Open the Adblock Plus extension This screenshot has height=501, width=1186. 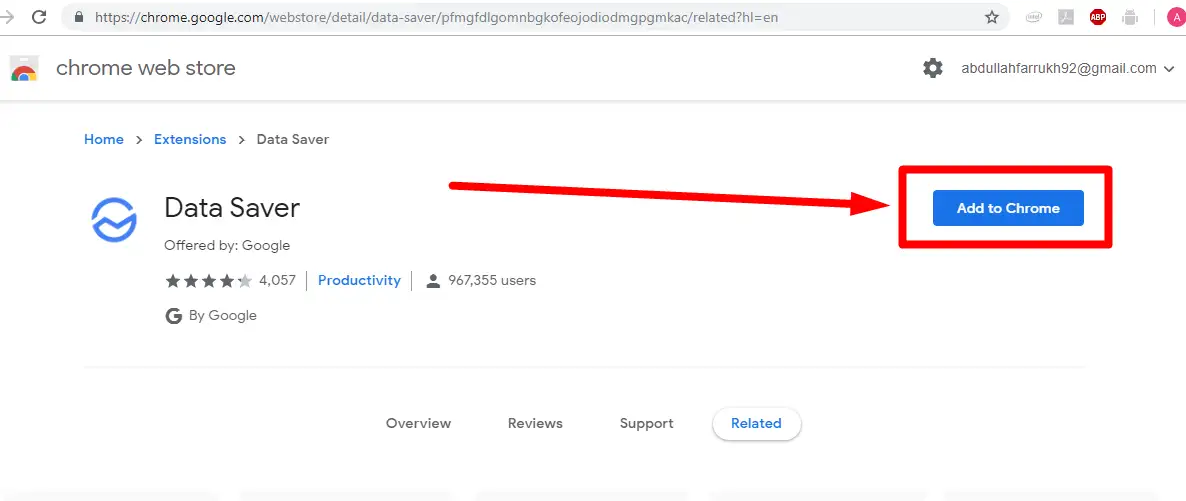click(x=1098, y=17)
